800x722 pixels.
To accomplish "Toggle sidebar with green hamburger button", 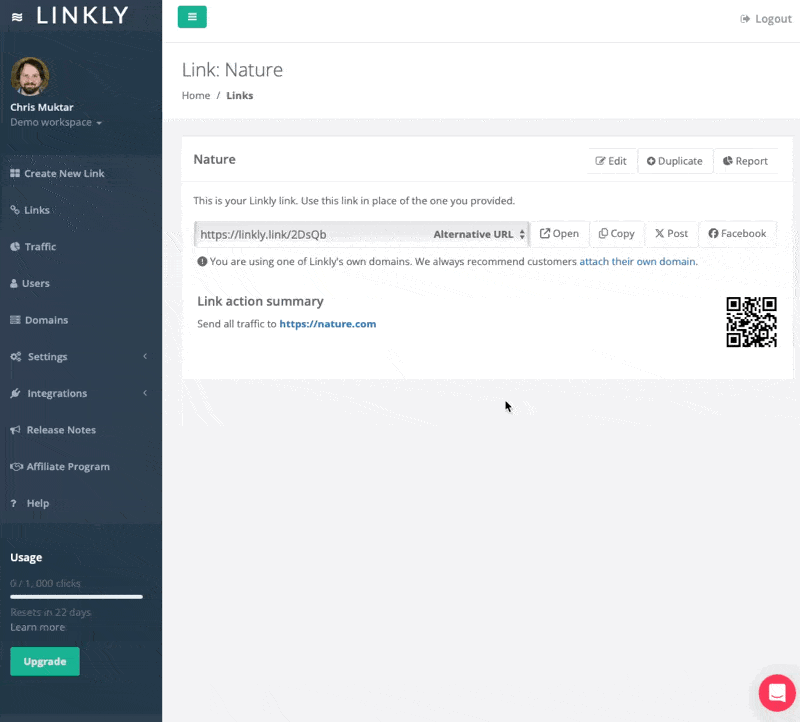I will (192, 17).
